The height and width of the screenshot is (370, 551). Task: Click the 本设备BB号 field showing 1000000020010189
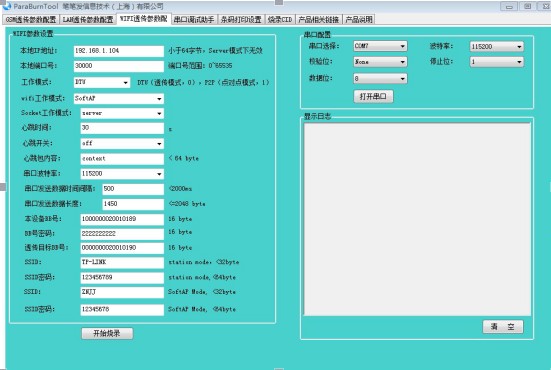click(122, 219)
